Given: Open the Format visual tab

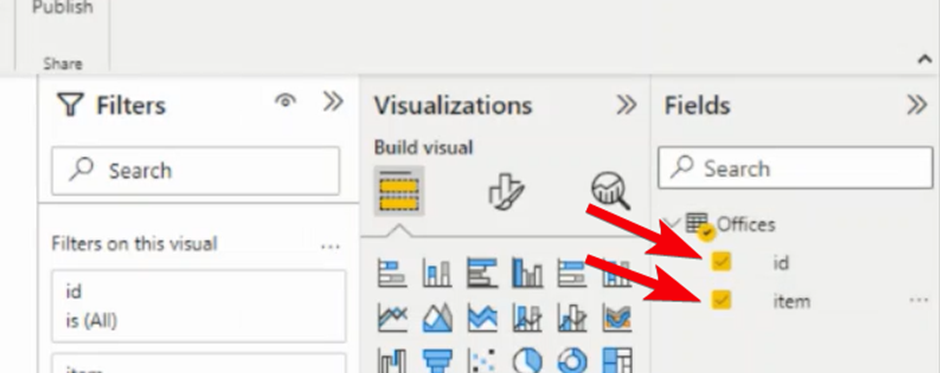Looking at the screenshot, I should [x=506, y=191].
